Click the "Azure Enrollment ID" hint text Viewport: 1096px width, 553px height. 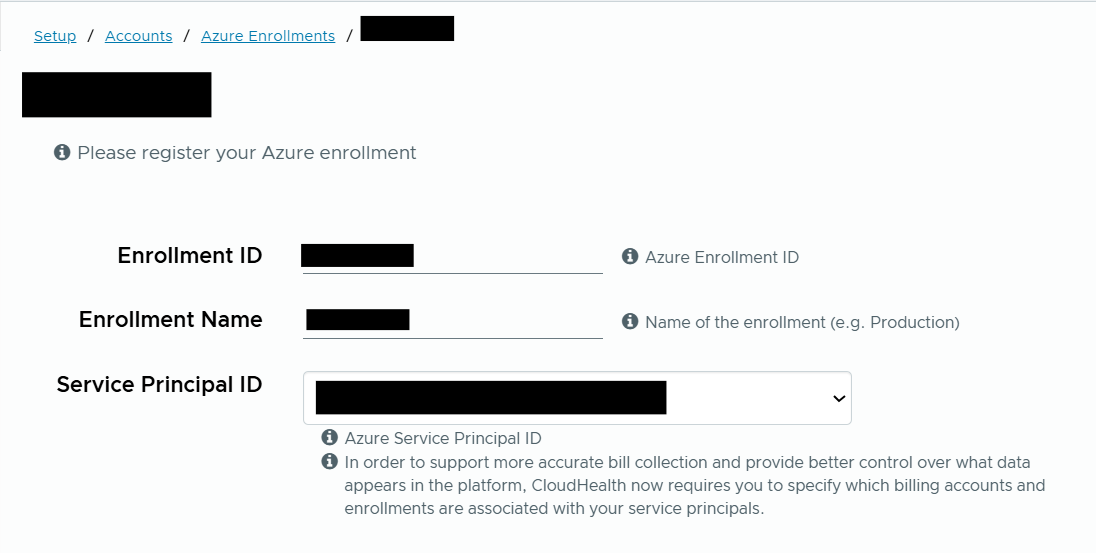click(x=722, y=258)
